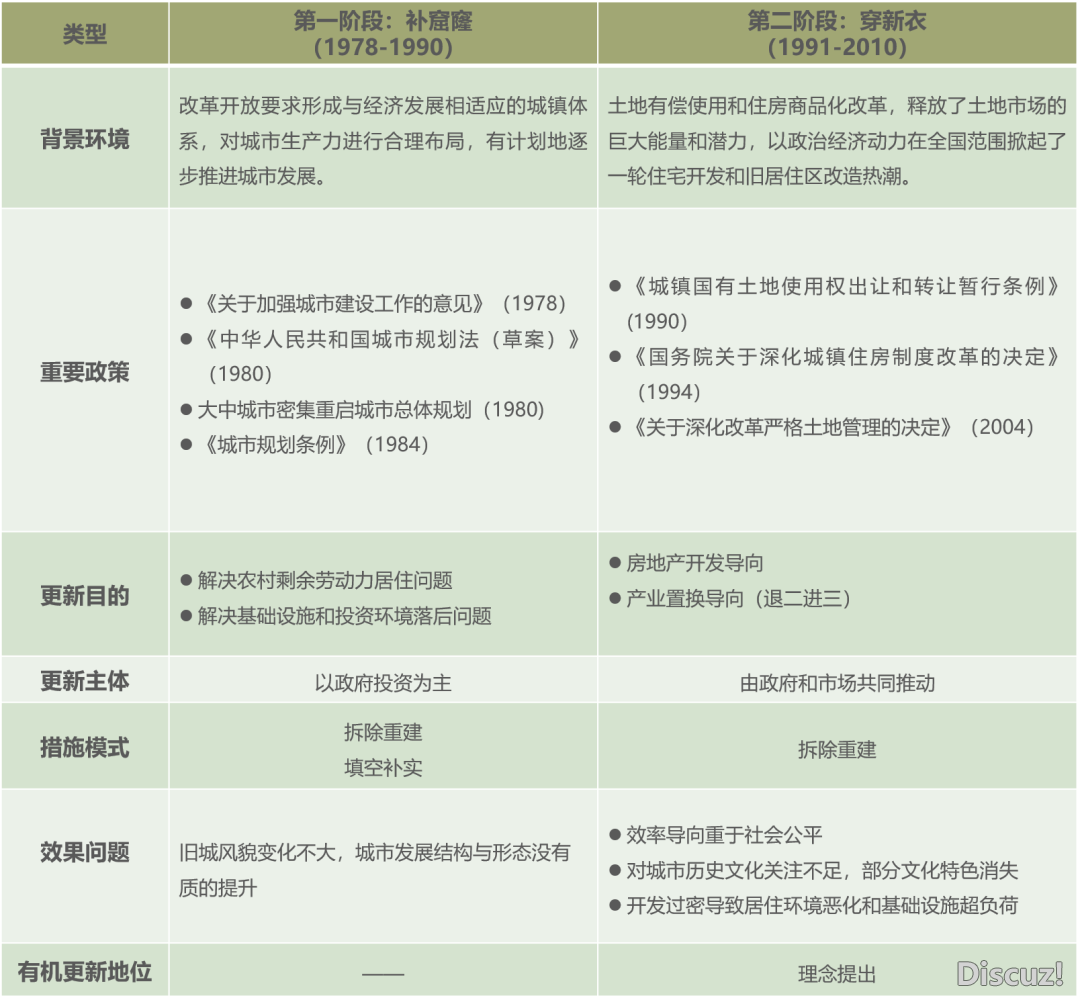Click the Discuz! watermark logo

(1009, 973)
